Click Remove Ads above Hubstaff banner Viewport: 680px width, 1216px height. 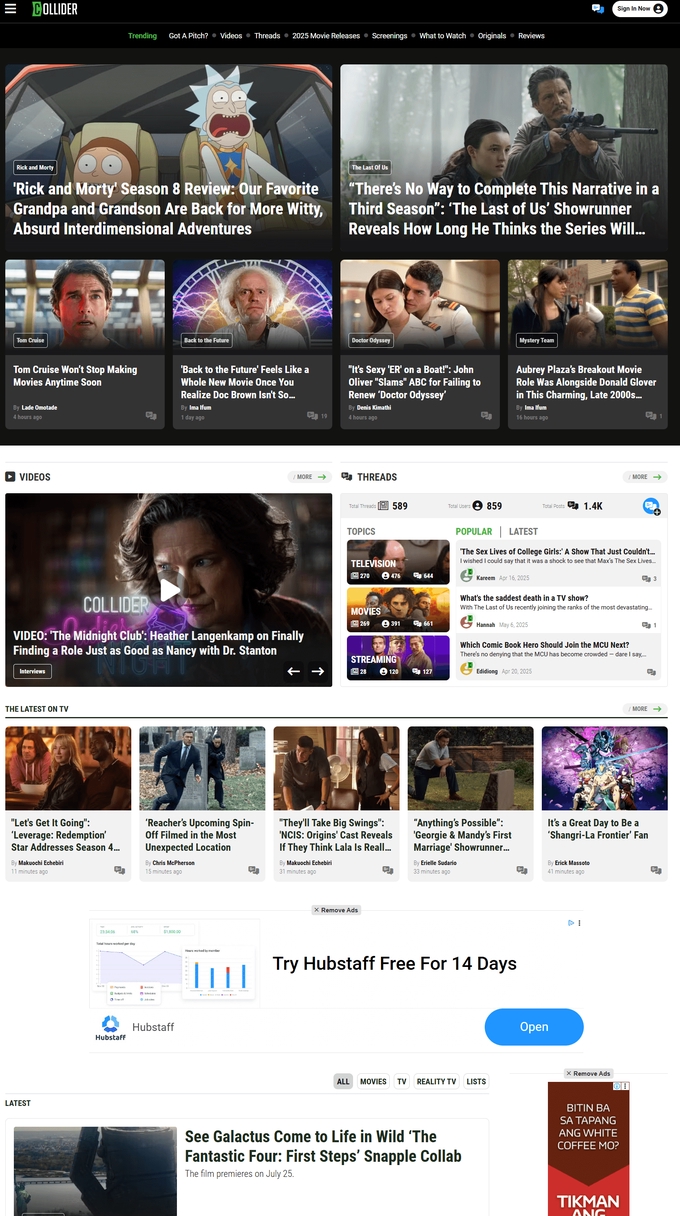pos(336,910)
